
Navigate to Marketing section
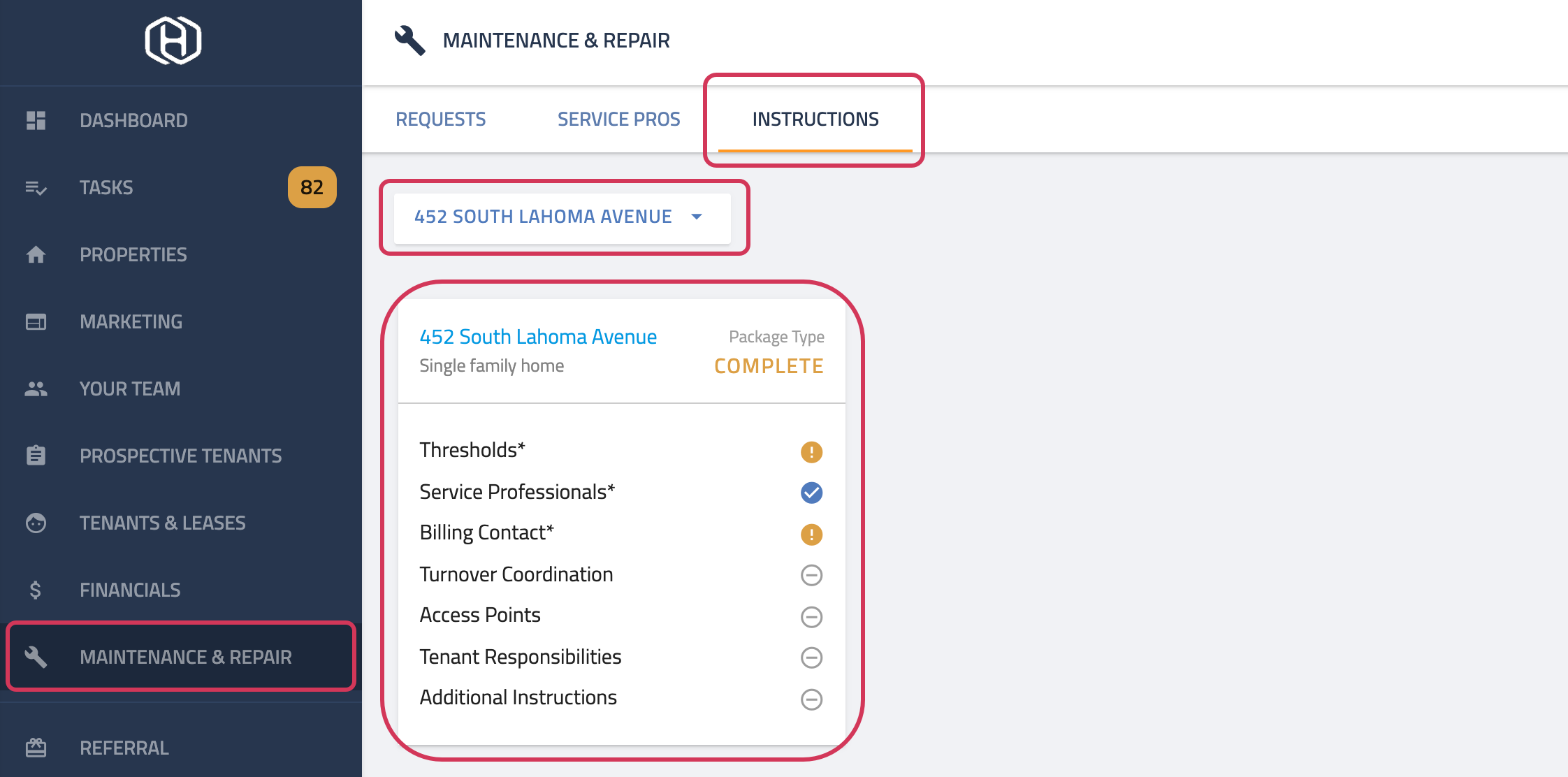[x=181, y=321]
